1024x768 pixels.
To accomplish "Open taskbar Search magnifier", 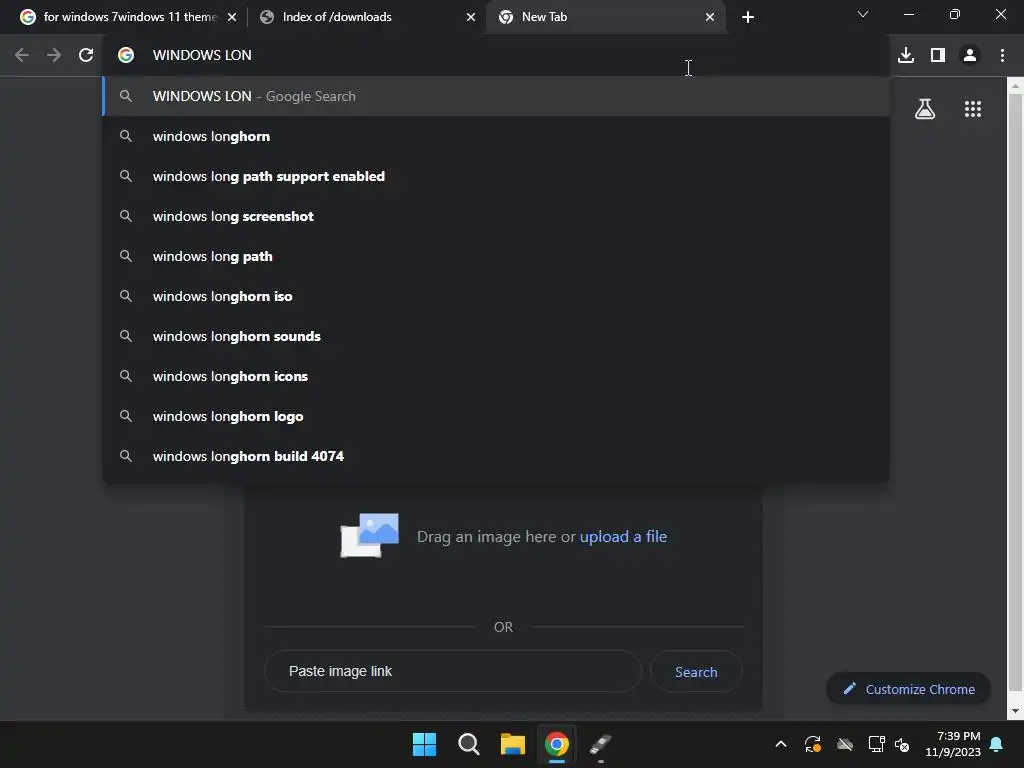I will 469,744.
